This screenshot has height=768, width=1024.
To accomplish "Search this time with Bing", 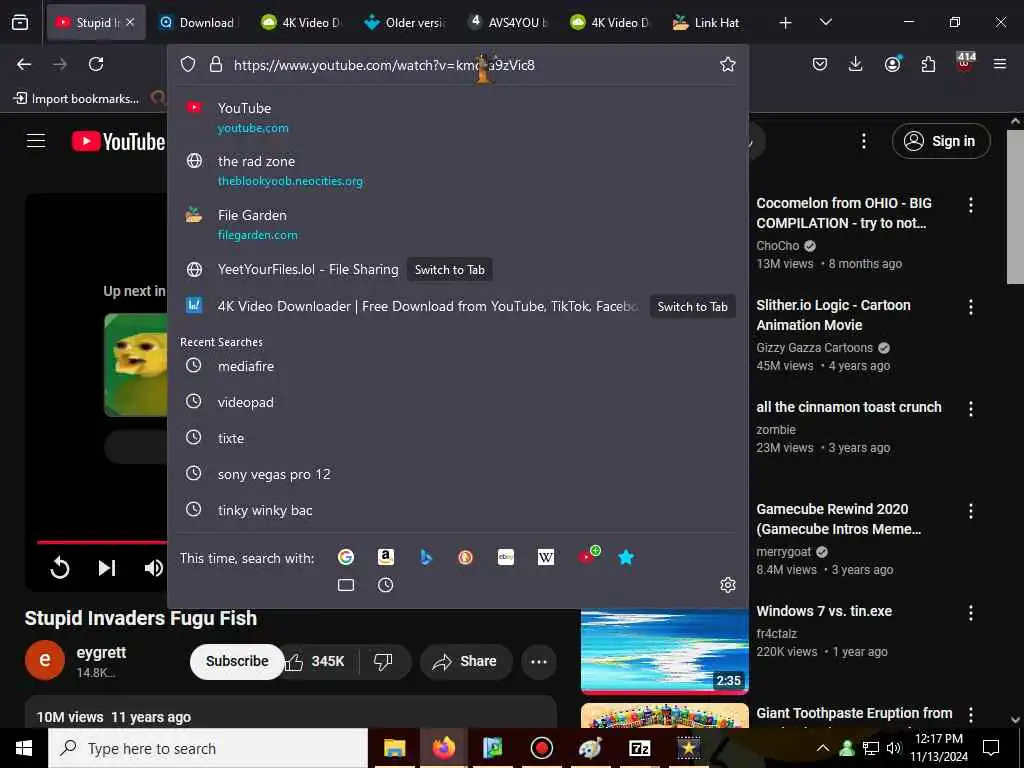I will pyautogui.click(x=426, y=557).
